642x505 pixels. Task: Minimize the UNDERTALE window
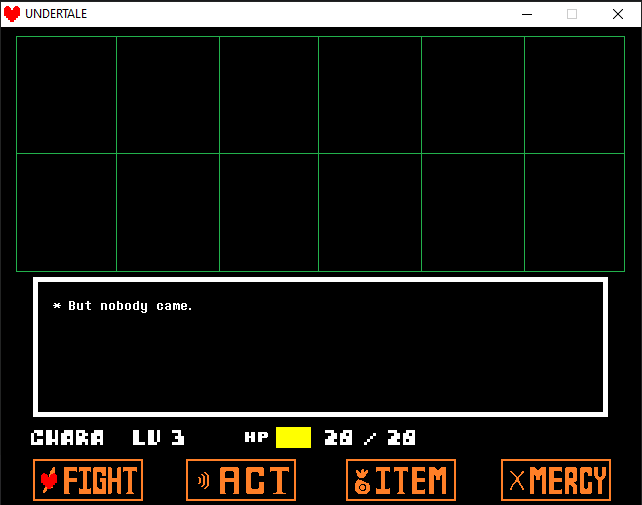(x=527, y=14)
